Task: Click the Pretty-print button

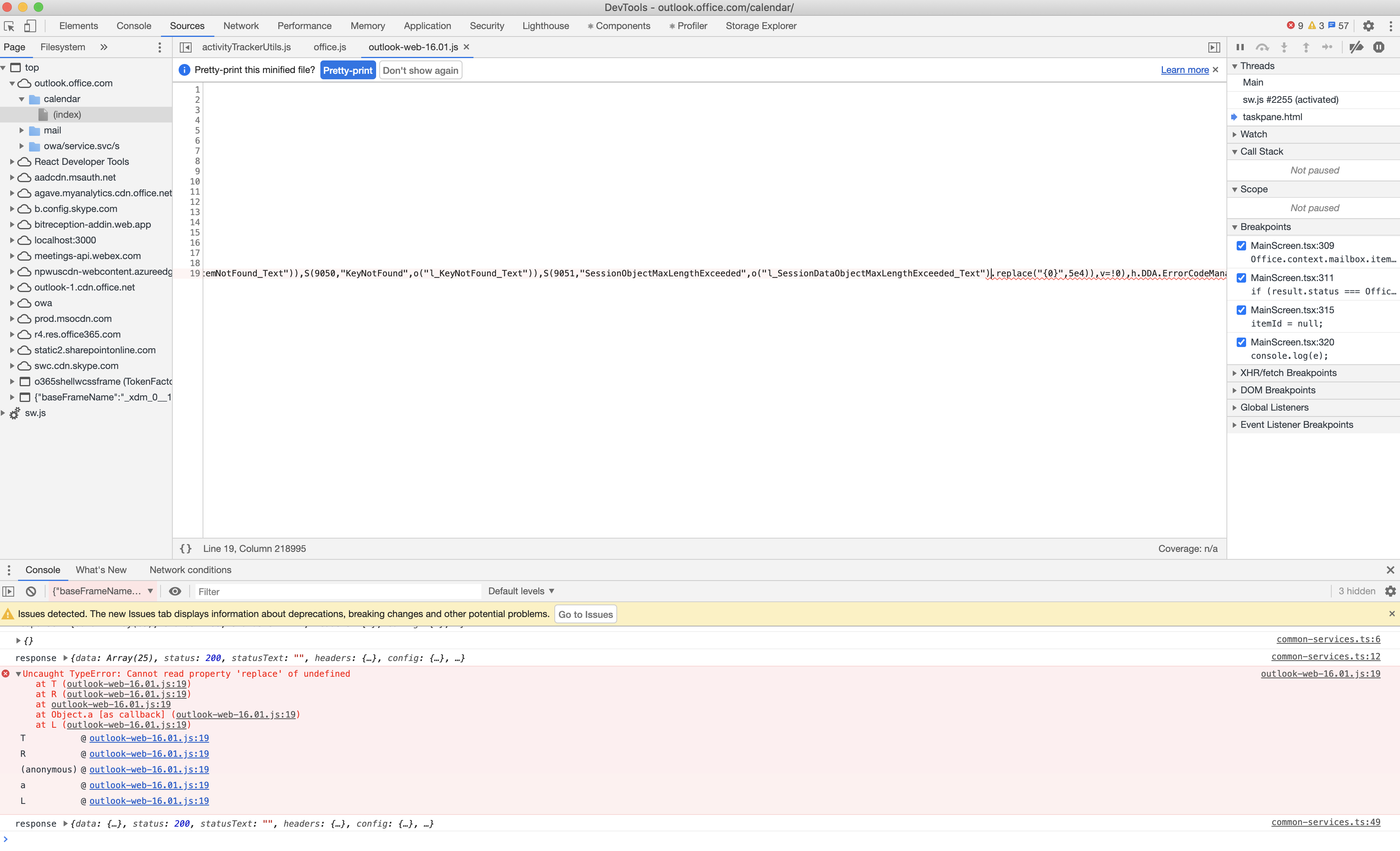Action: click(x=348, y=70)
